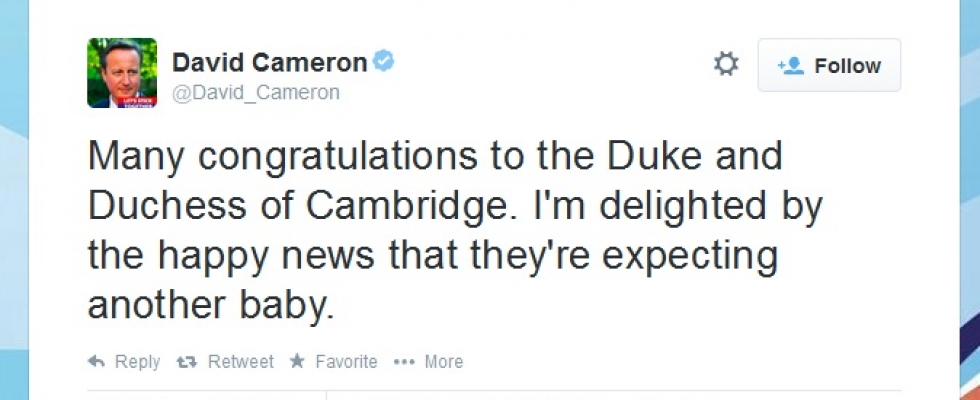
Task: Expand the More options label
Action: (x=443, y=362)
